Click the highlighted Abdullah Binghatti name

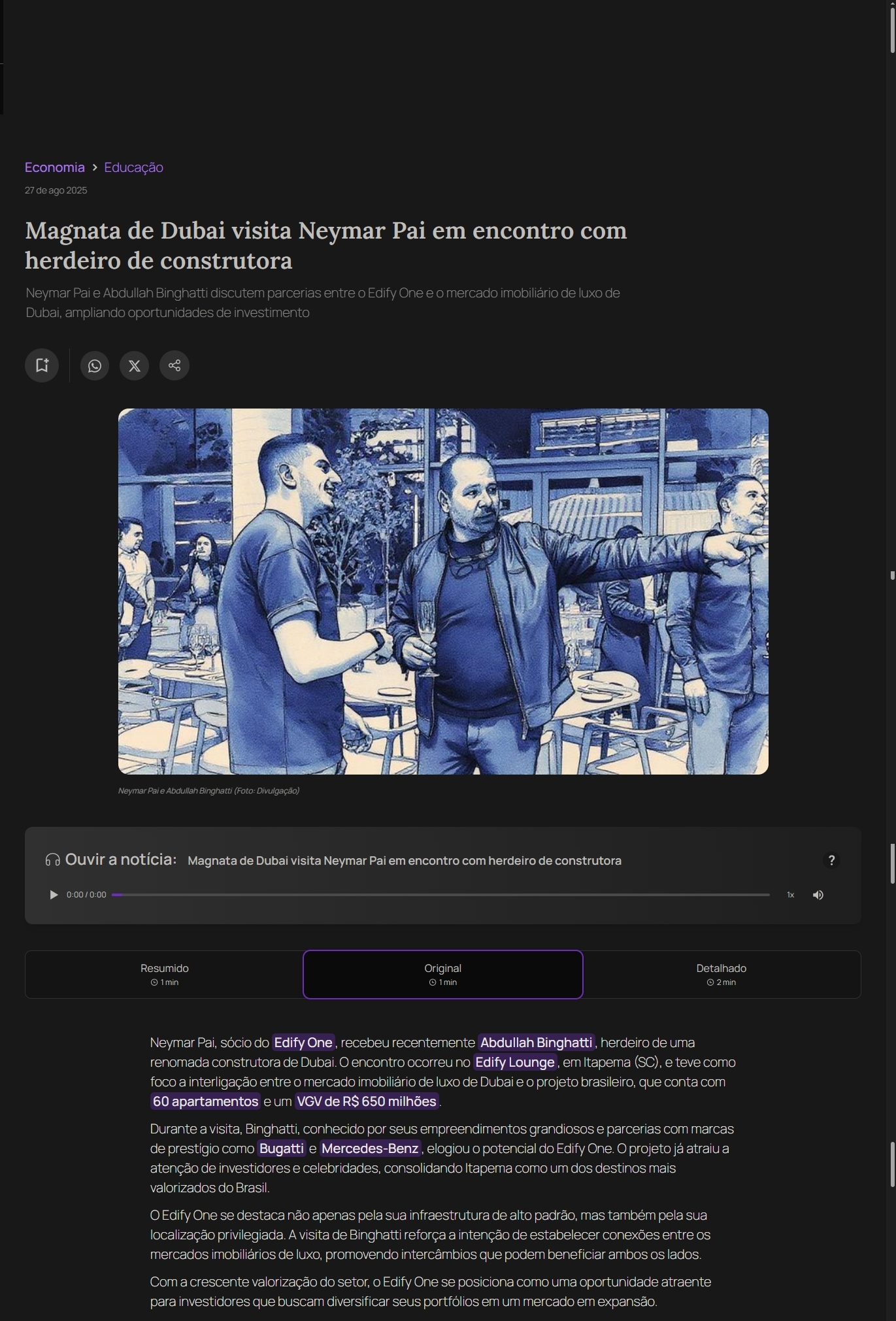(x=536, y=1043)
